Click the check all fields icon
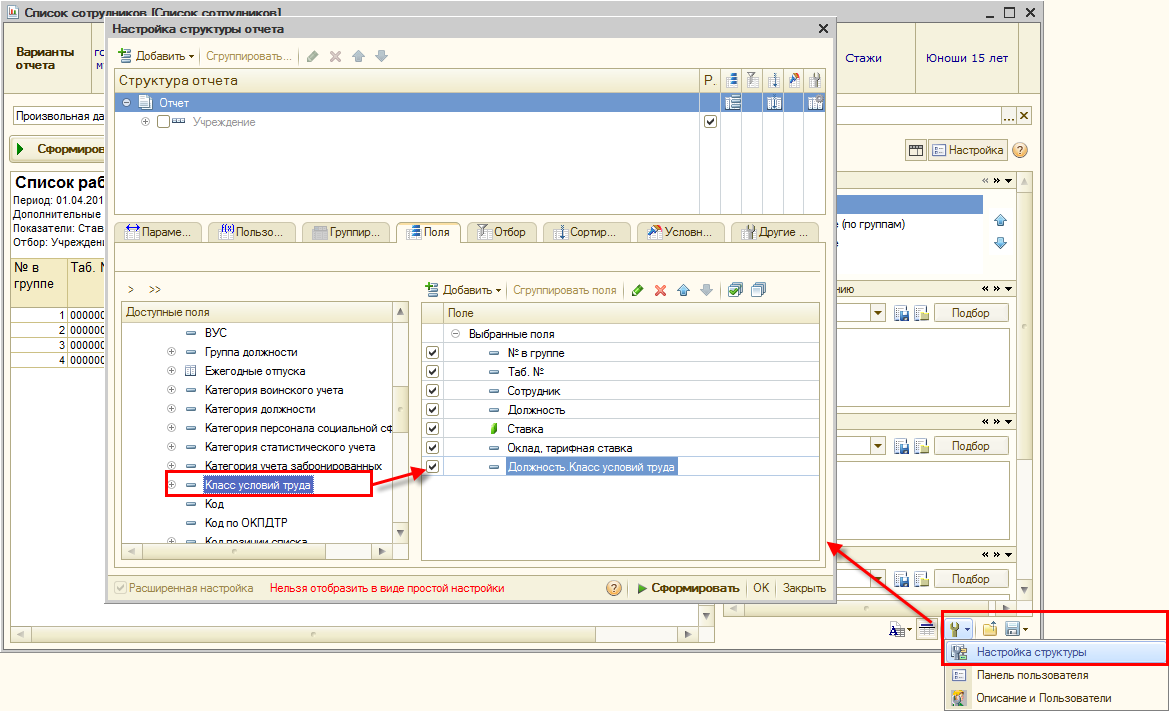 735,290
